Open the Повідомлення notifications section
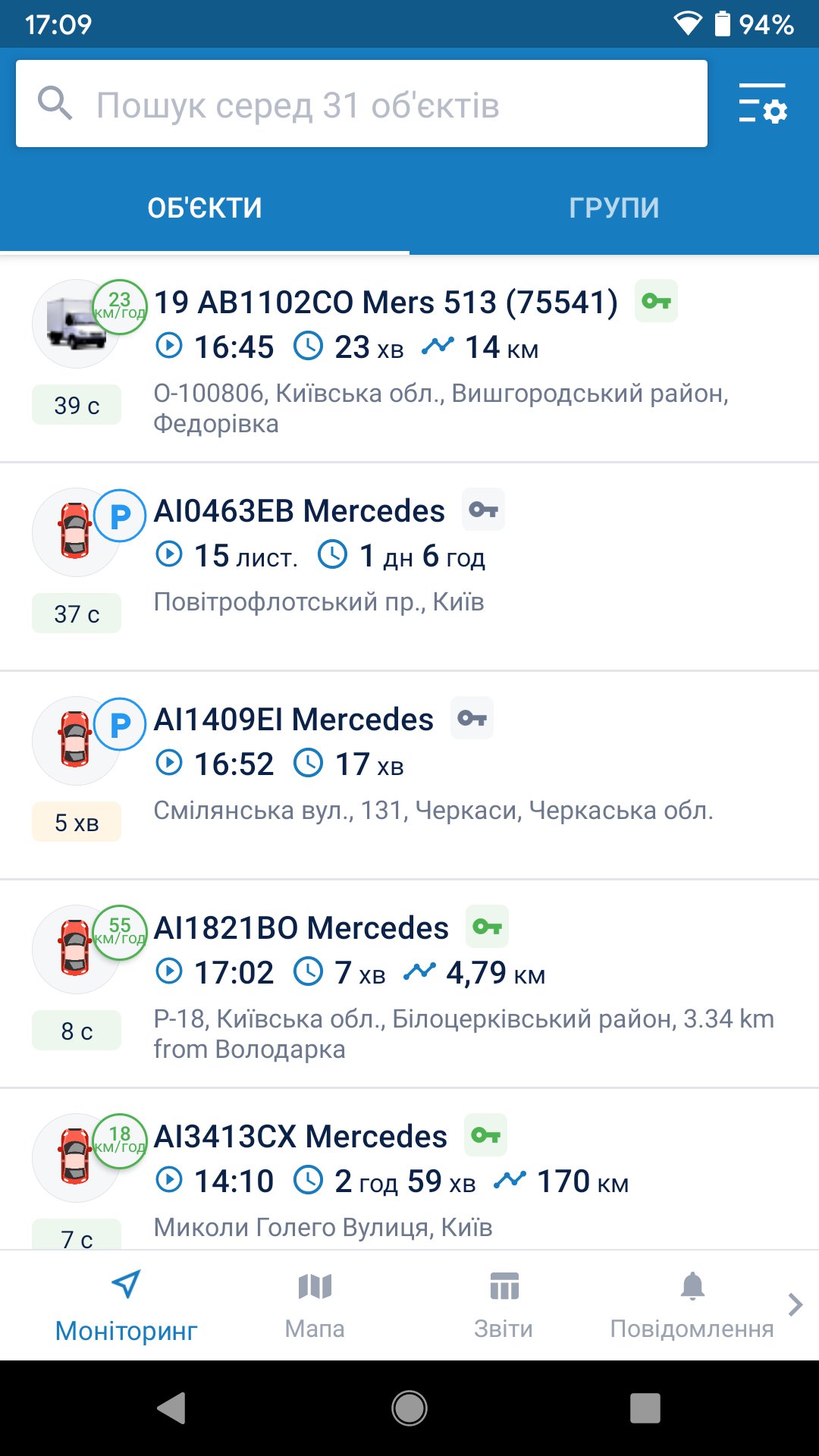This screenshot has width=819, height=1456. tap(692, 1305)
